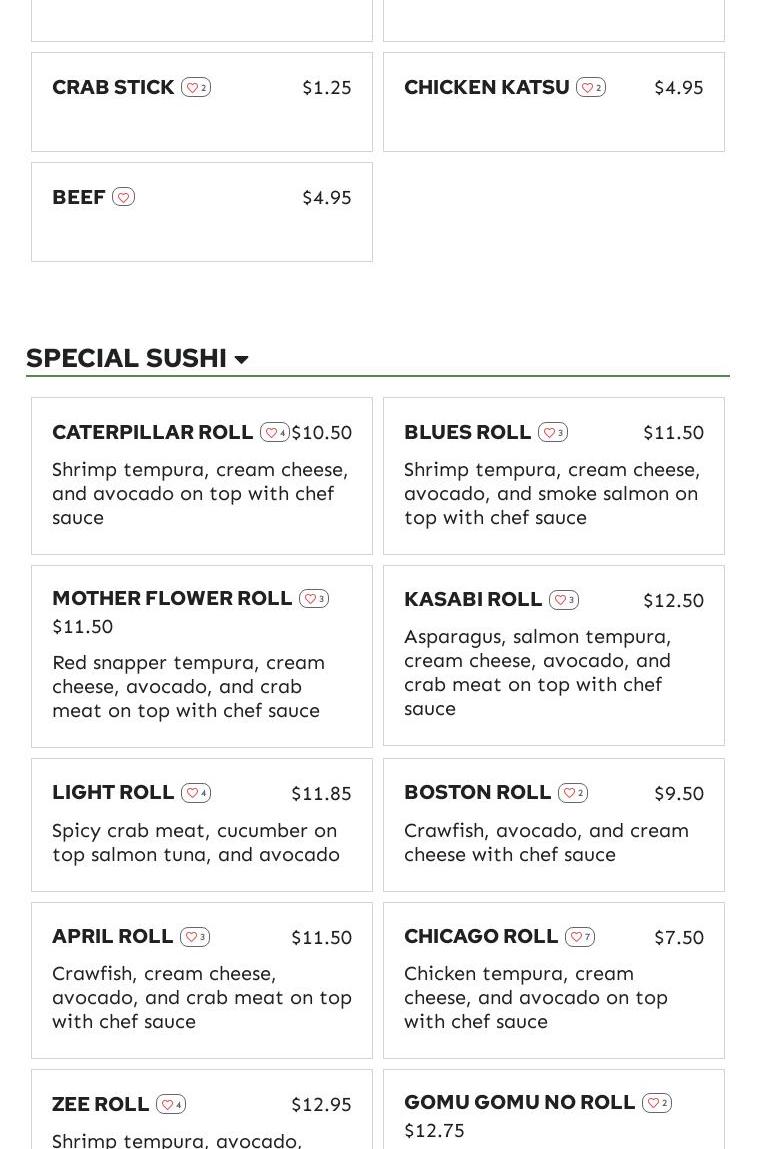This screenshot has height=1149, width=770.
Task: Open the Blues Roll description card
Action: pos(553,493)
